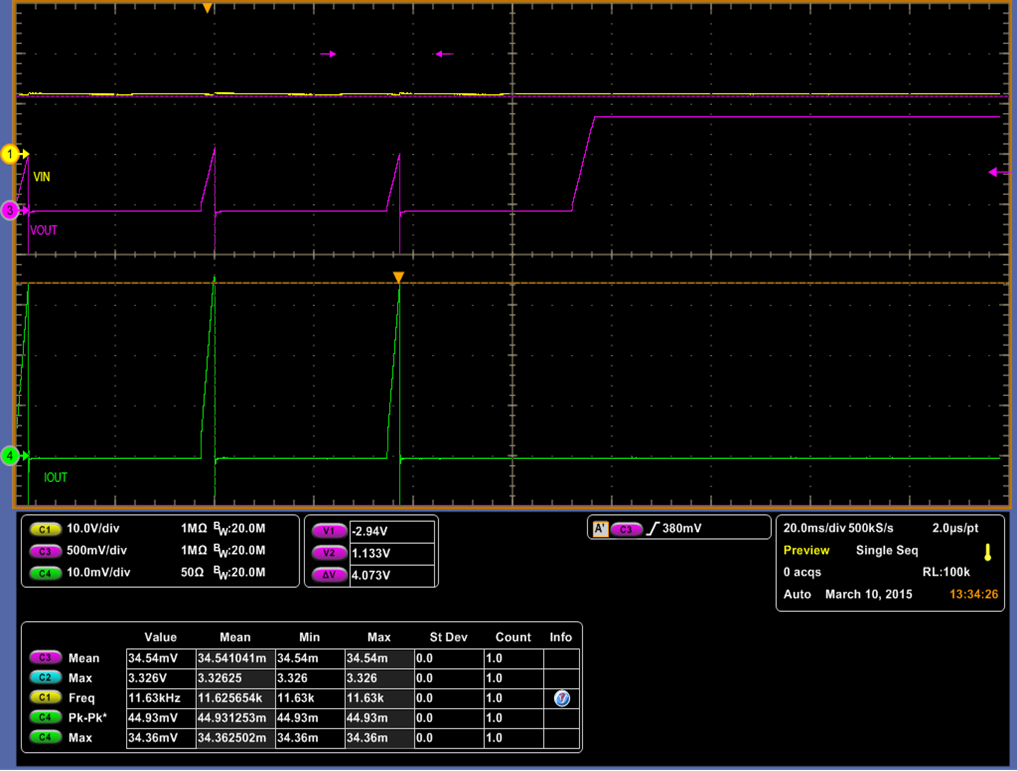Click the yellow channel 1 ground marker
The width and height of the screenshot is (1017, 771).
pos(12,154)
